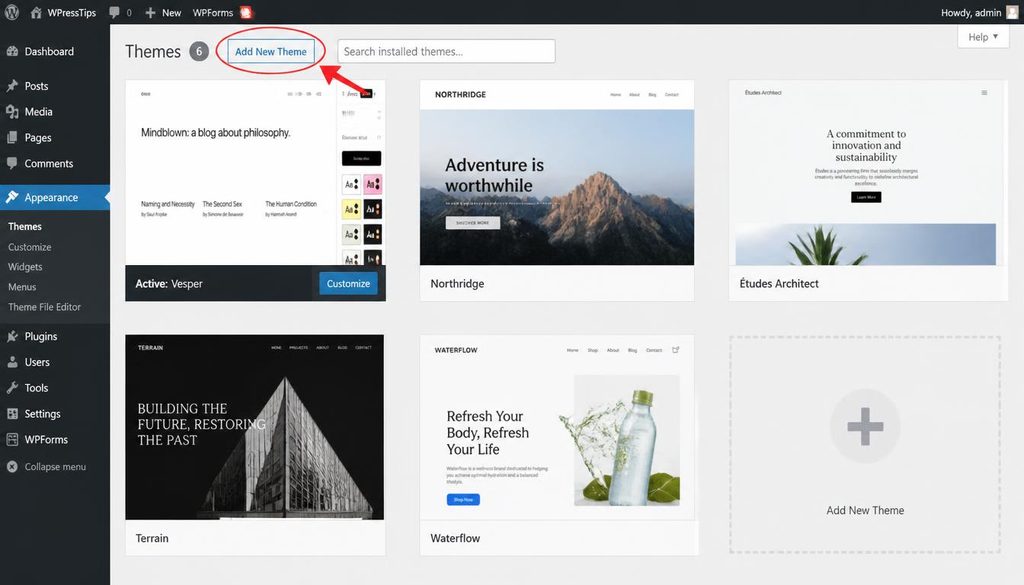Open the WordPress logo menu
This screenshot has height=585, width=1024.
(x=12, y=12)
